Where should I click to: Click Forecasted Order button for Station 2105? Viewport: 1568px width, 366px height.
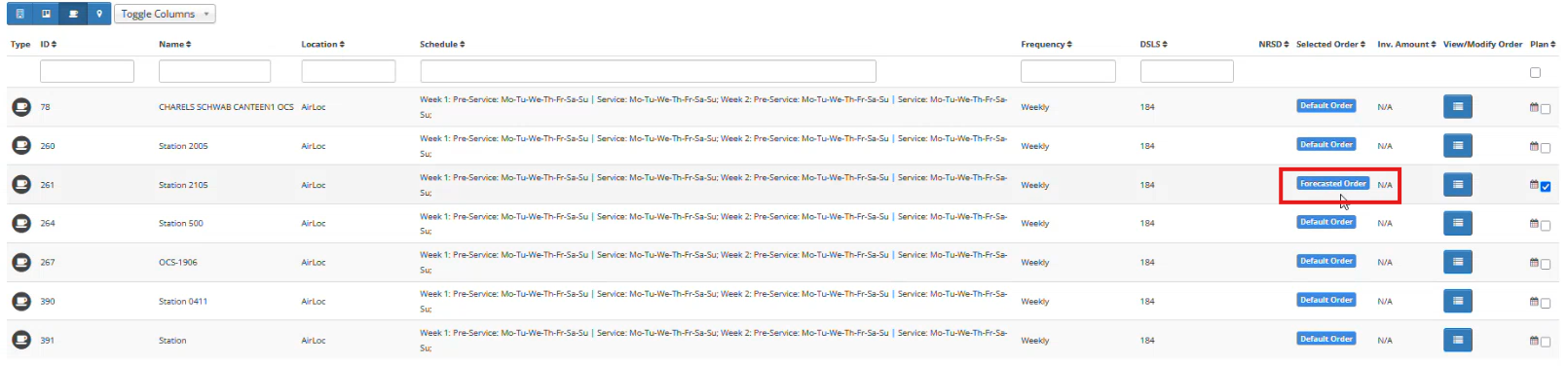(1333, 184)
